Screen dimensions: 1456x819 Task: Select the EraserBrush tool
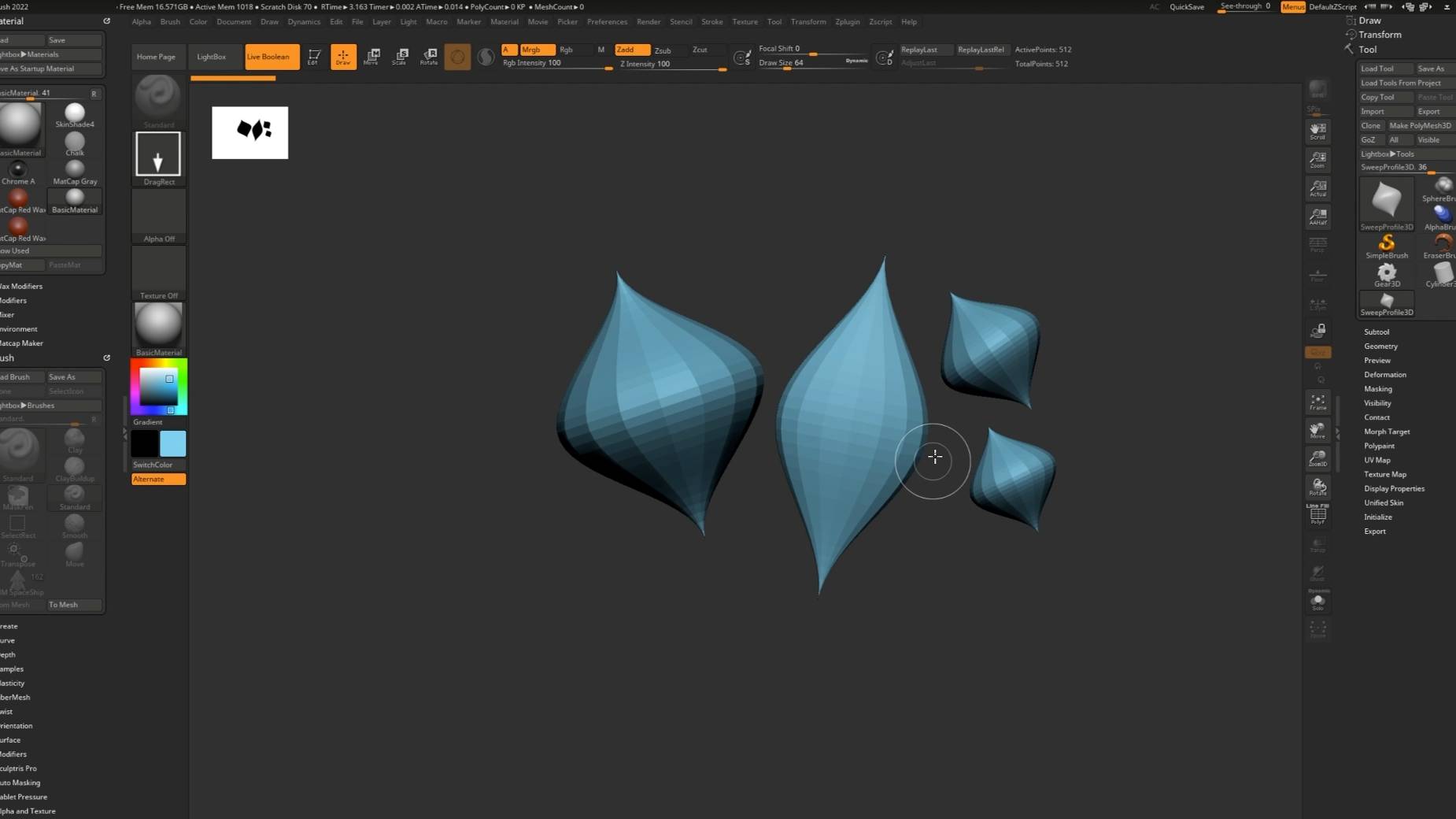[1440, 246]
